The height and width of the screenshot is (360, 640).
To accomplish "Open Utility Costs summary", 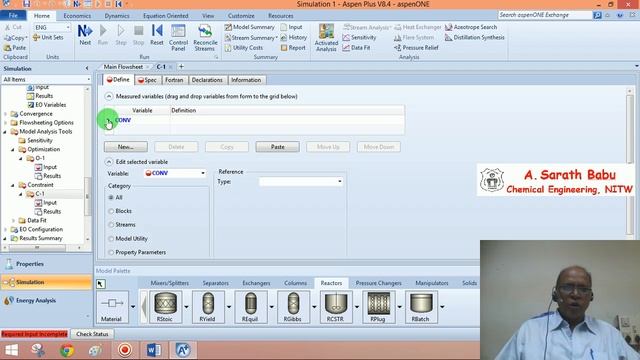I will click(x=244, y=48).
